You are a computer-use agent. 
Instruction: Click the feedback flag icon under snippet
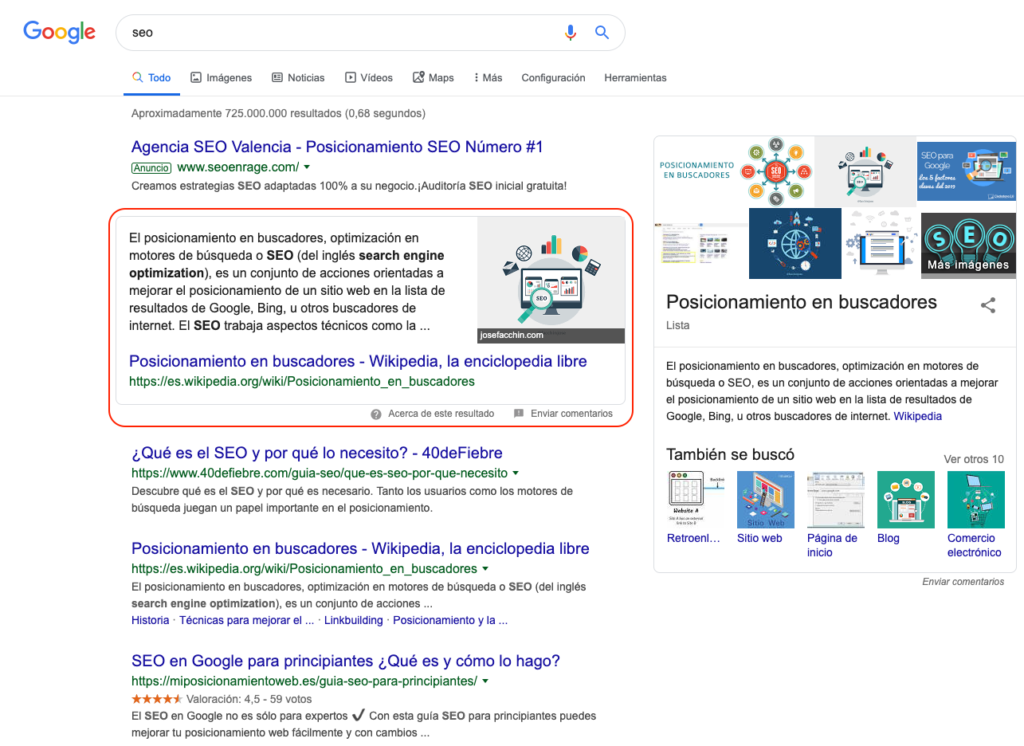coord(519,414)
